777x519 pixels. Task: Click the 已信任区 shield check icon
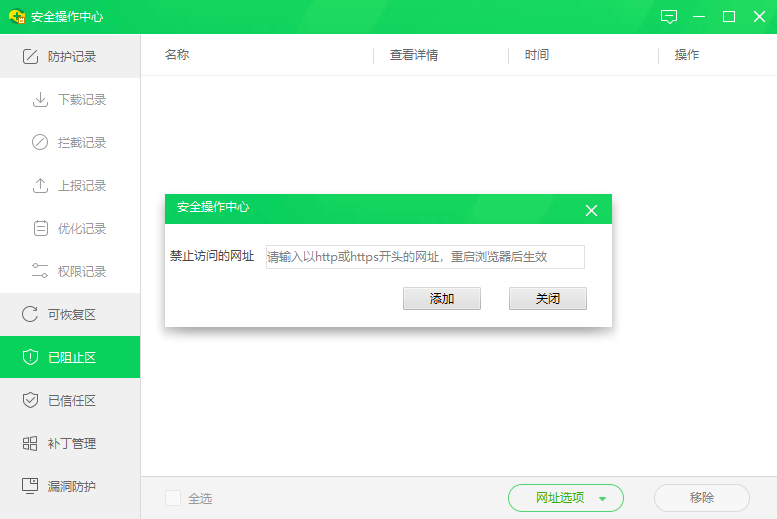coord(30,401)
